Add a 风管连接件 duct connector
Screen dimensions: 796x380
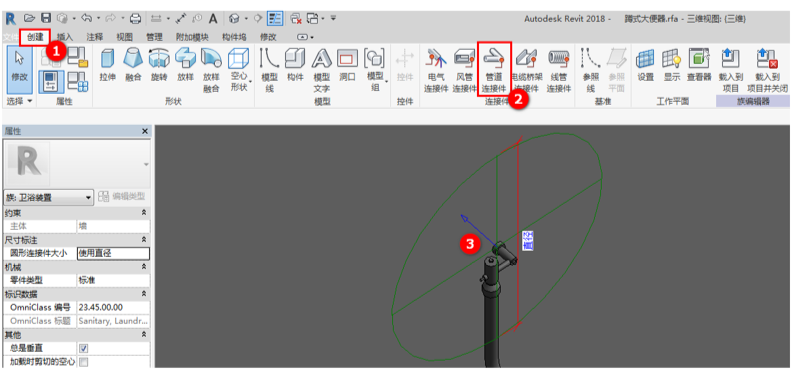(x=465, y=70)
